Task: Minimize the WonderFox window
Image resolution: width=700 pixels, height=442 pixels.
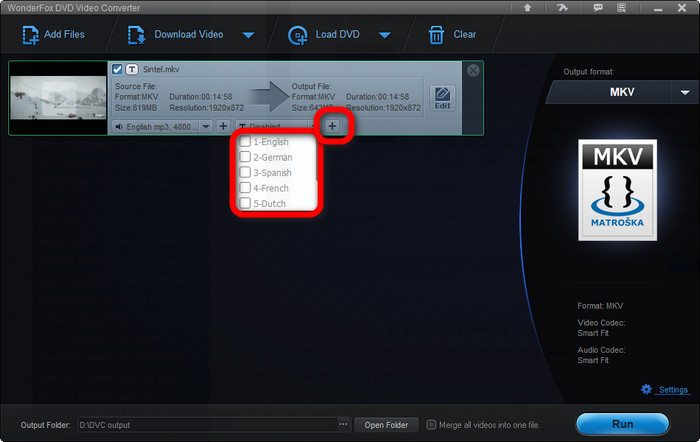Action: [x=658, y=9]
